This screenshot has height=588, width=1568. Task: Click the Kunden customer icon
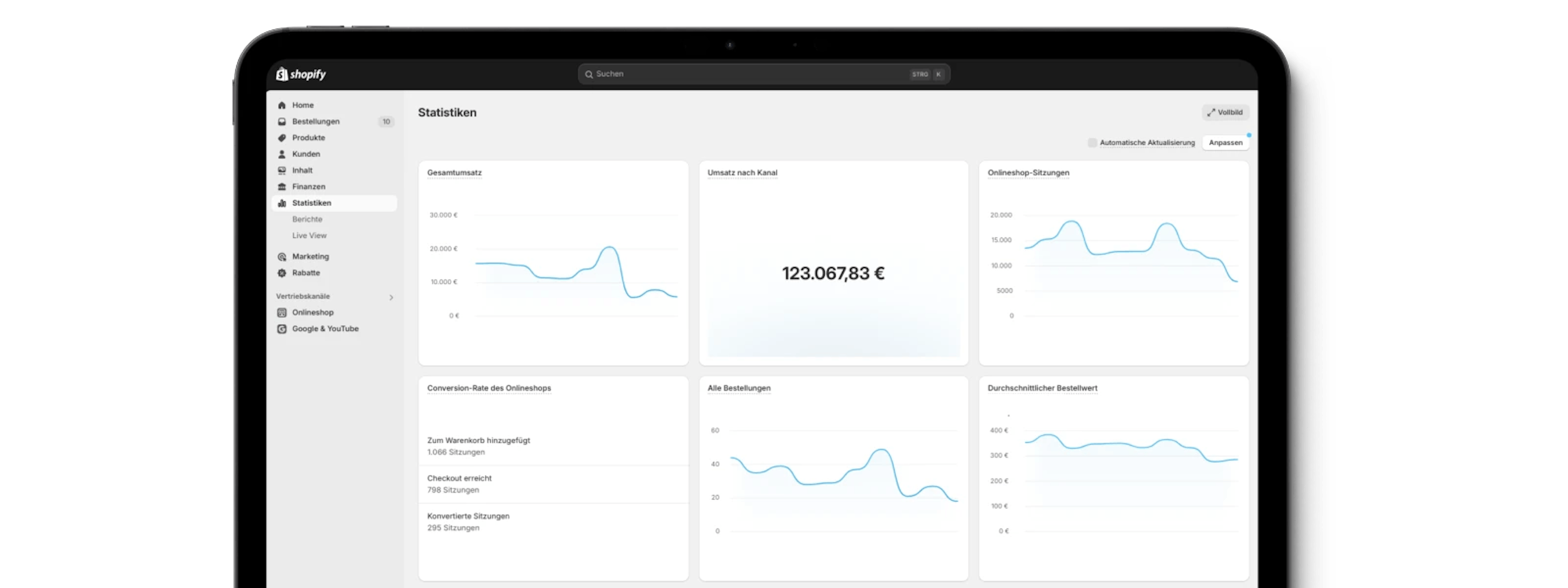[282, 154]
